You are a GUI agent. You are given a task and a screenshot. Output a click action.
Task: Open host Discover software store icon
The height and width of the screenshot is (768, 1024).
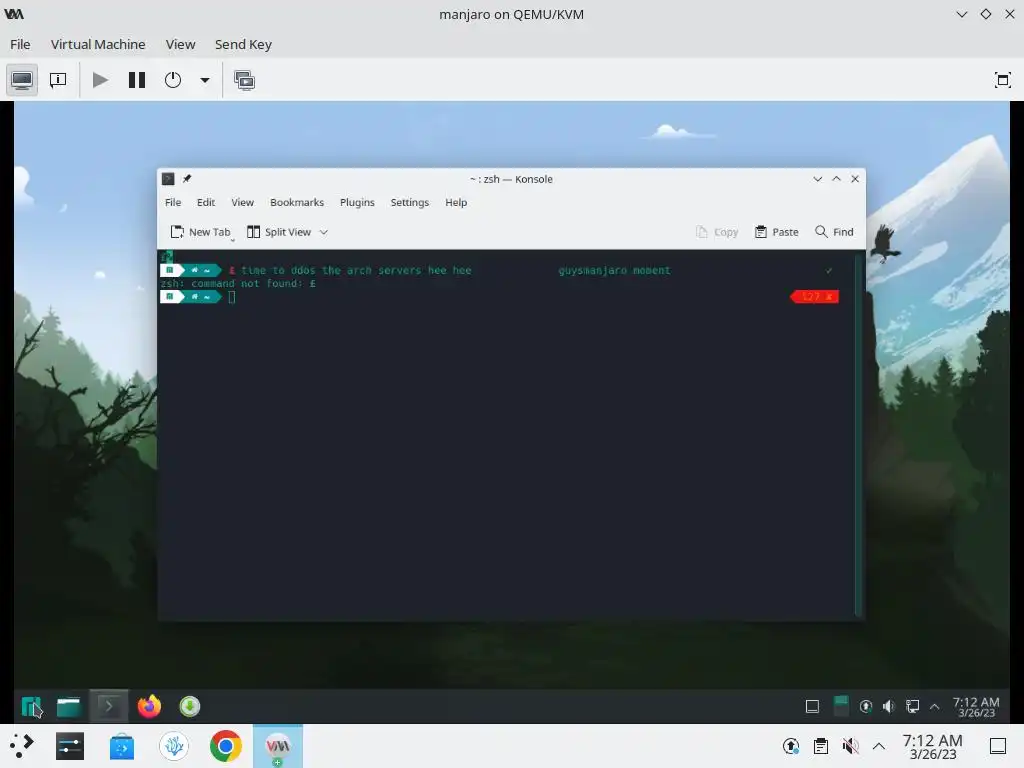point(121,746)
